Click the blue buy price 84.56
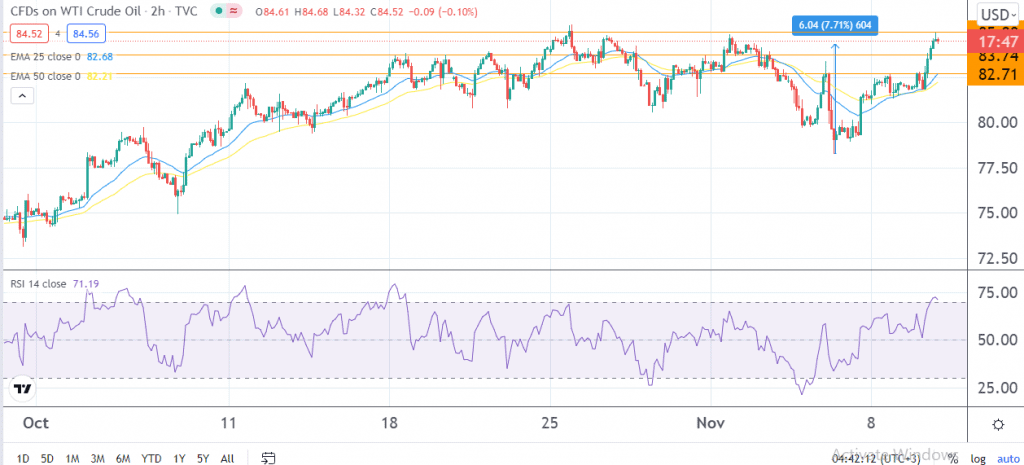Screen dimensions: 1024x465 [x=85, y=32]
